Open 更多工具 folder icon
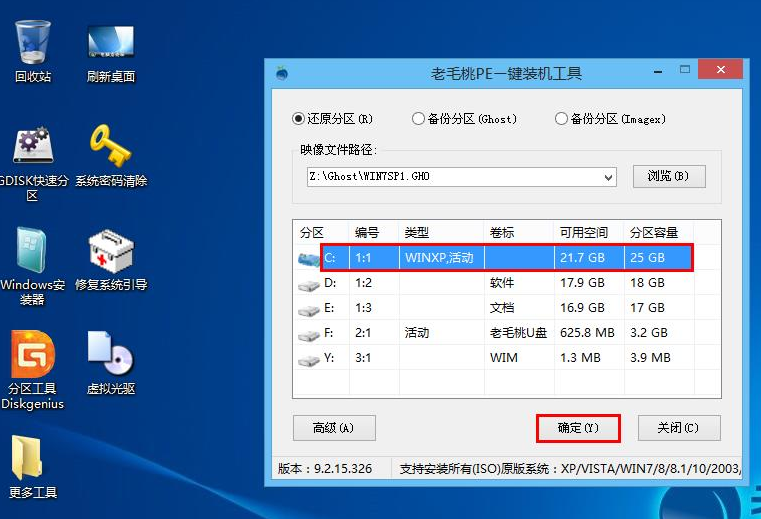 [33, 467]
